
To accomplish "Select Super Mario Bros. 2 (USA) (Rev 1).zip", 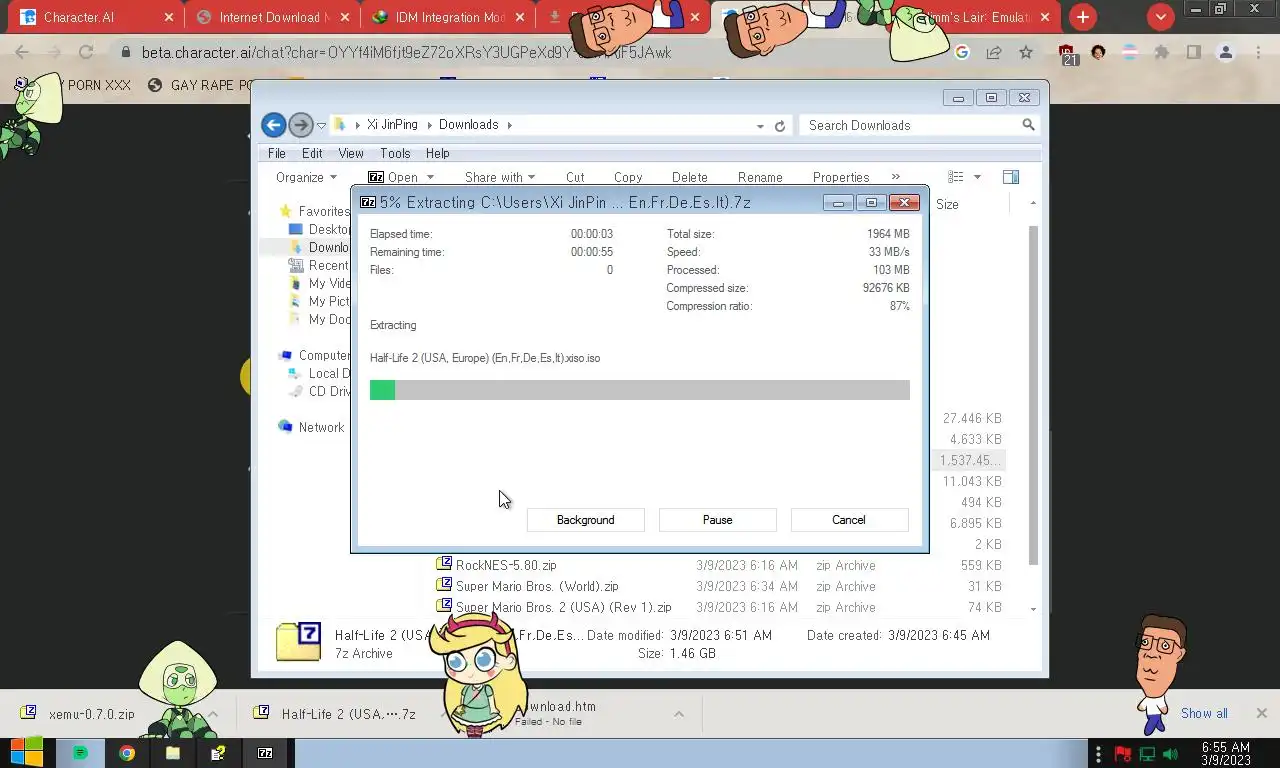I will (x=563, y=607).
